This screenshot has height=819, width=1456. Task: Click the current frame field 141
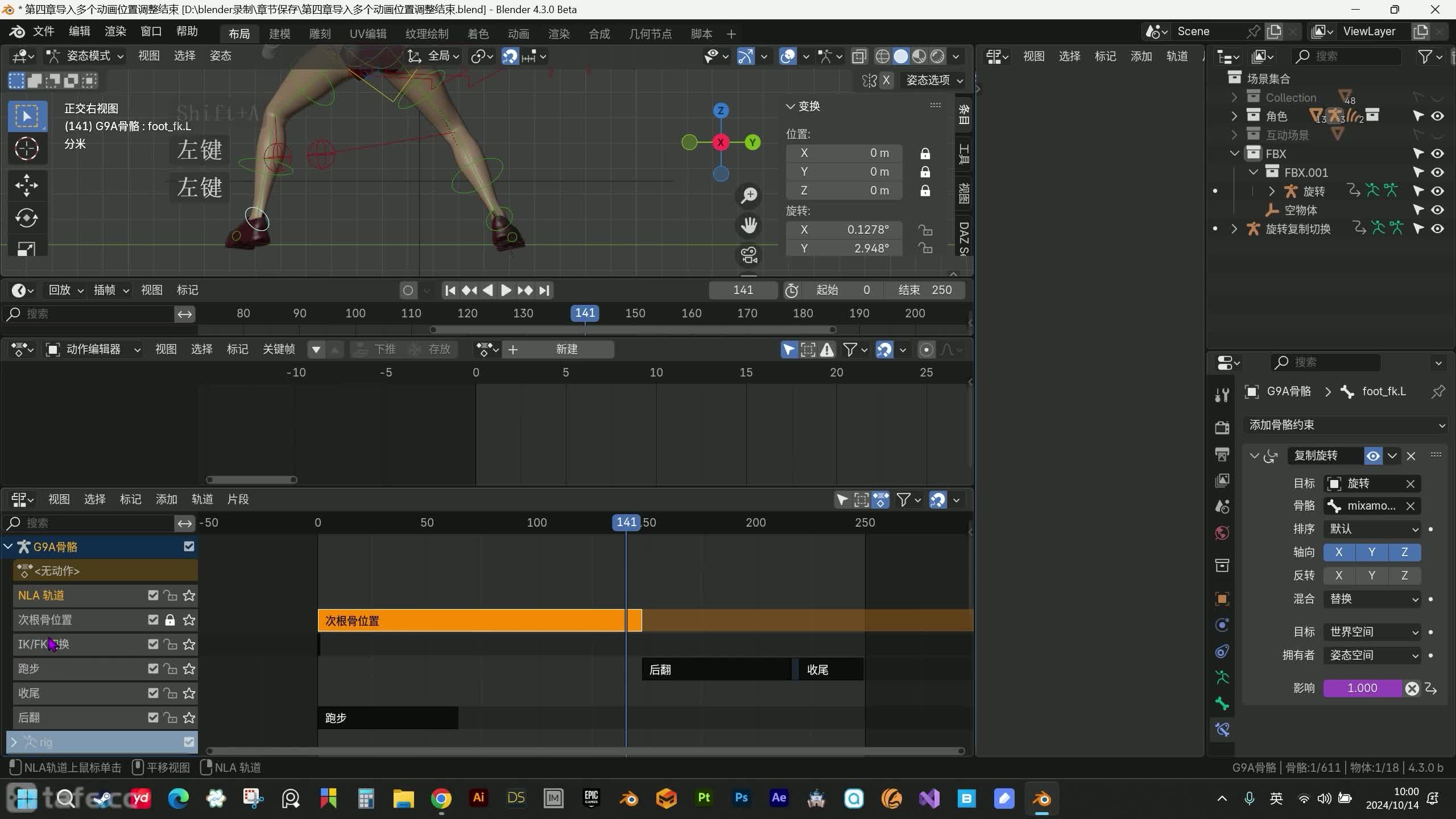click(x=743, y=290)
